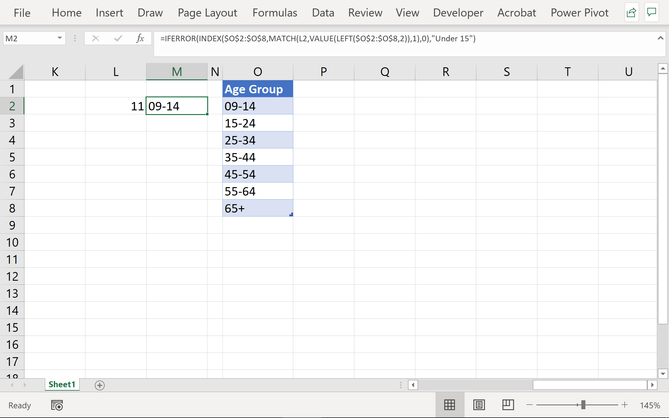Click the Insert Function fx icon
669x418 pixels.
(140, 38)
